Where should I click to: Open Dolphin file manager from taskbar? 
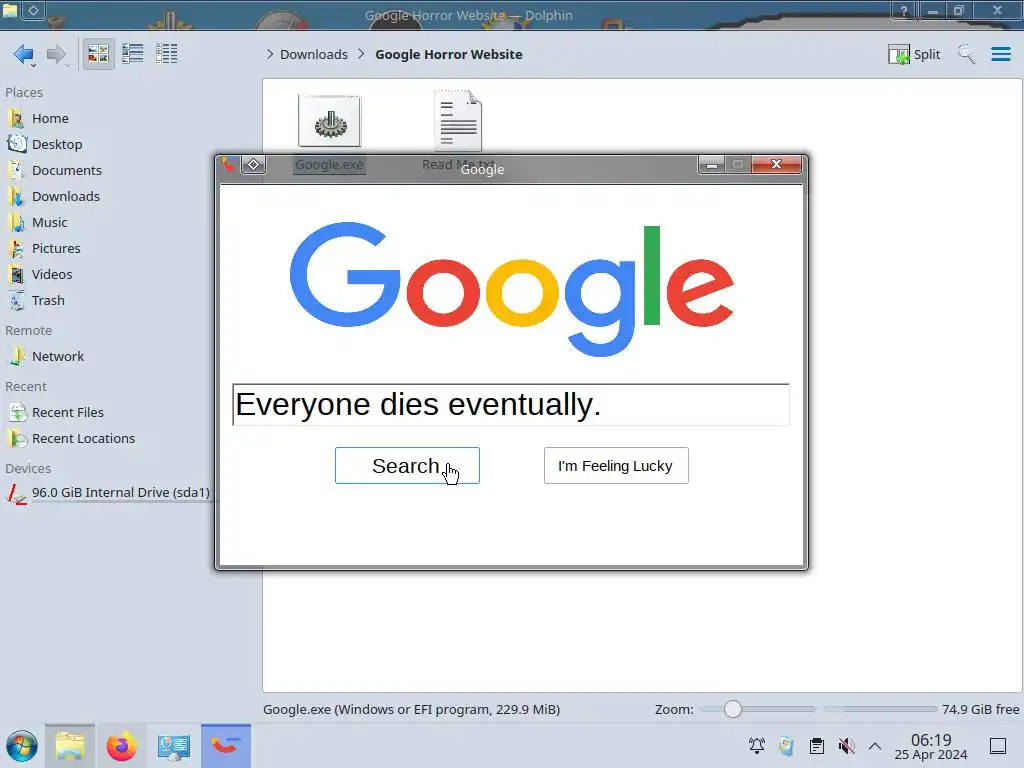pyautogui.click(x=70, y=746)
